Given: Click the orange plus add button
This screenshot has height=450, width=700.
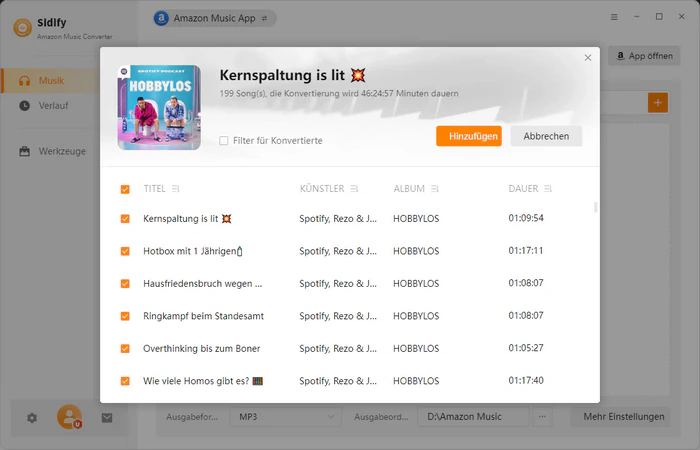Looking at the screenshot, I should [658, 103].
